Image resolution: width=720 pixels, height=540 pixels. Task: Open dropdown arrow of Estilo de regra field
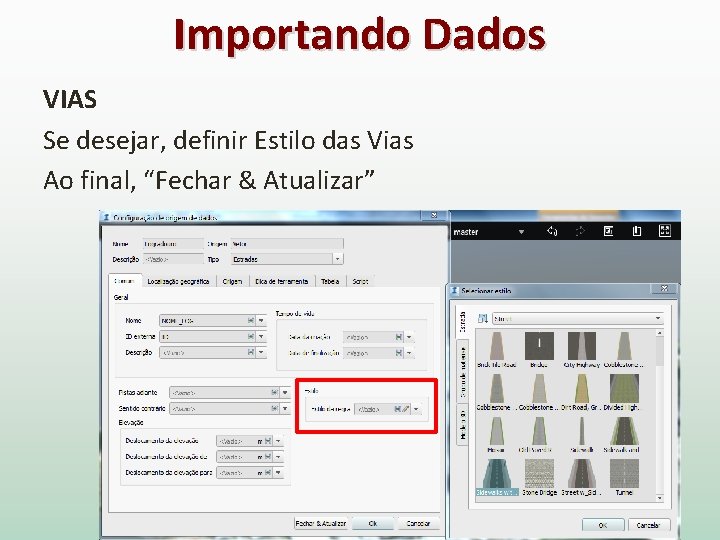coord(416,409)
